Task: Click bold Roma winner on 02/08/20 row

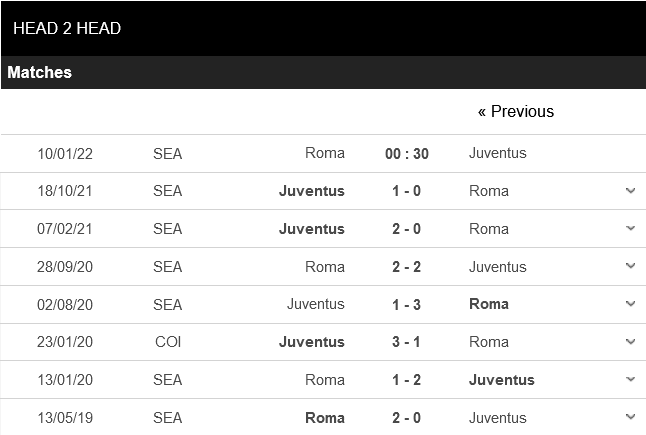Action: [x=489, y=304]
